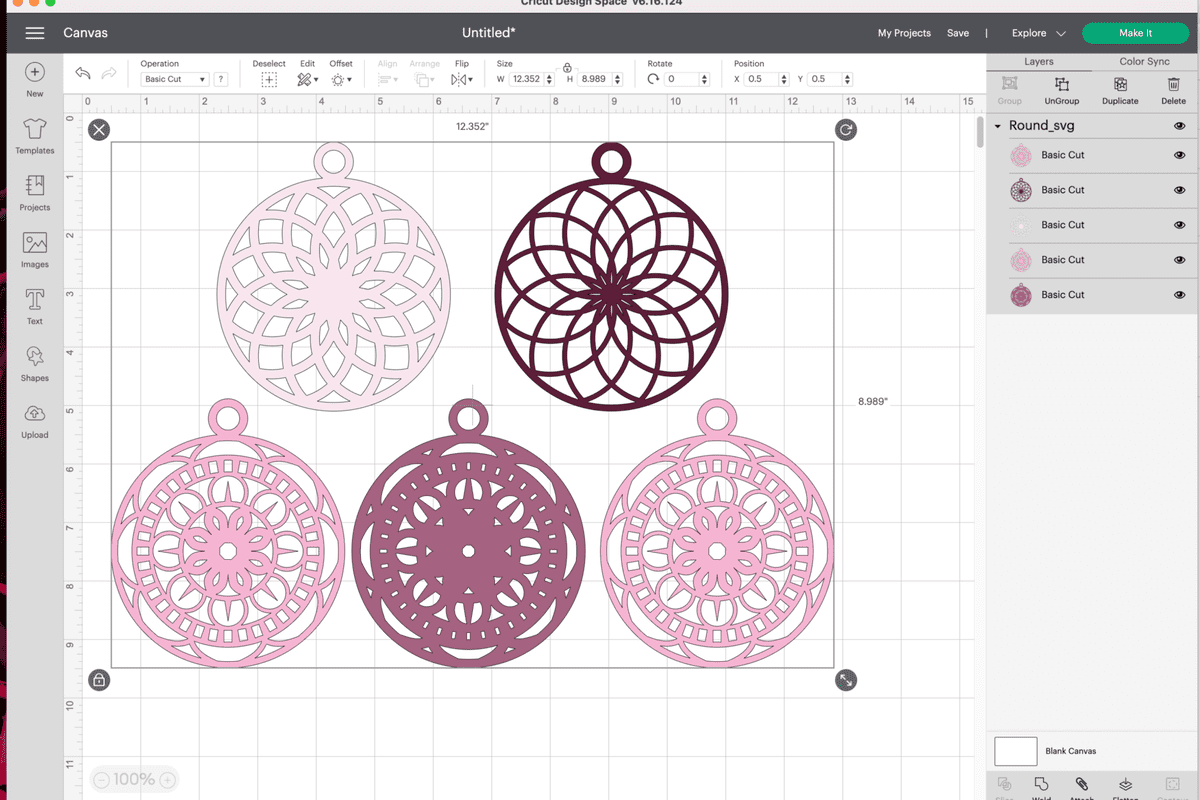1200x800 pixels.
Task: Open the Images library
Action: click(35, 243)
